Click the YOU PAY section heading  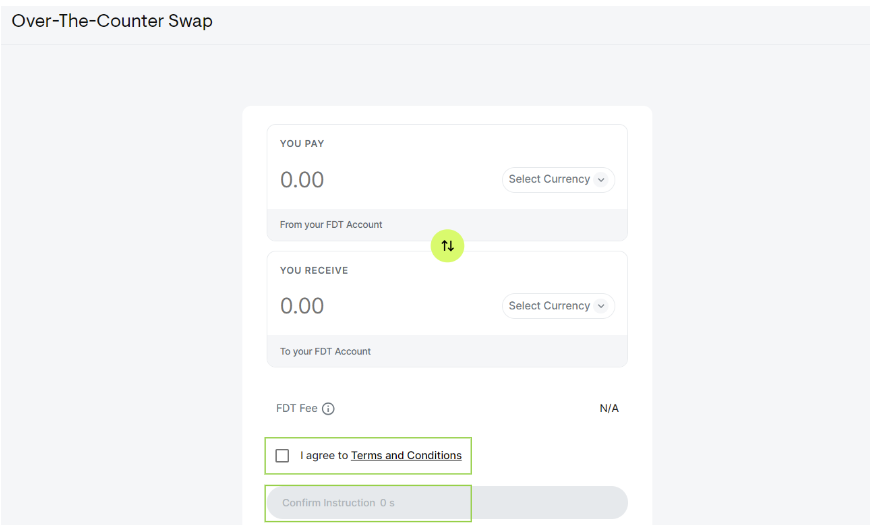(302, 144)
